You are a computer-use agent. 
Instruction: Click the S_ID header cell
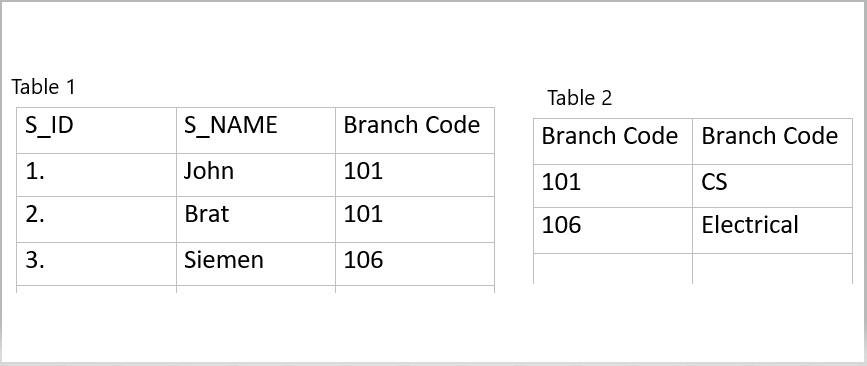tap(96, 130)
